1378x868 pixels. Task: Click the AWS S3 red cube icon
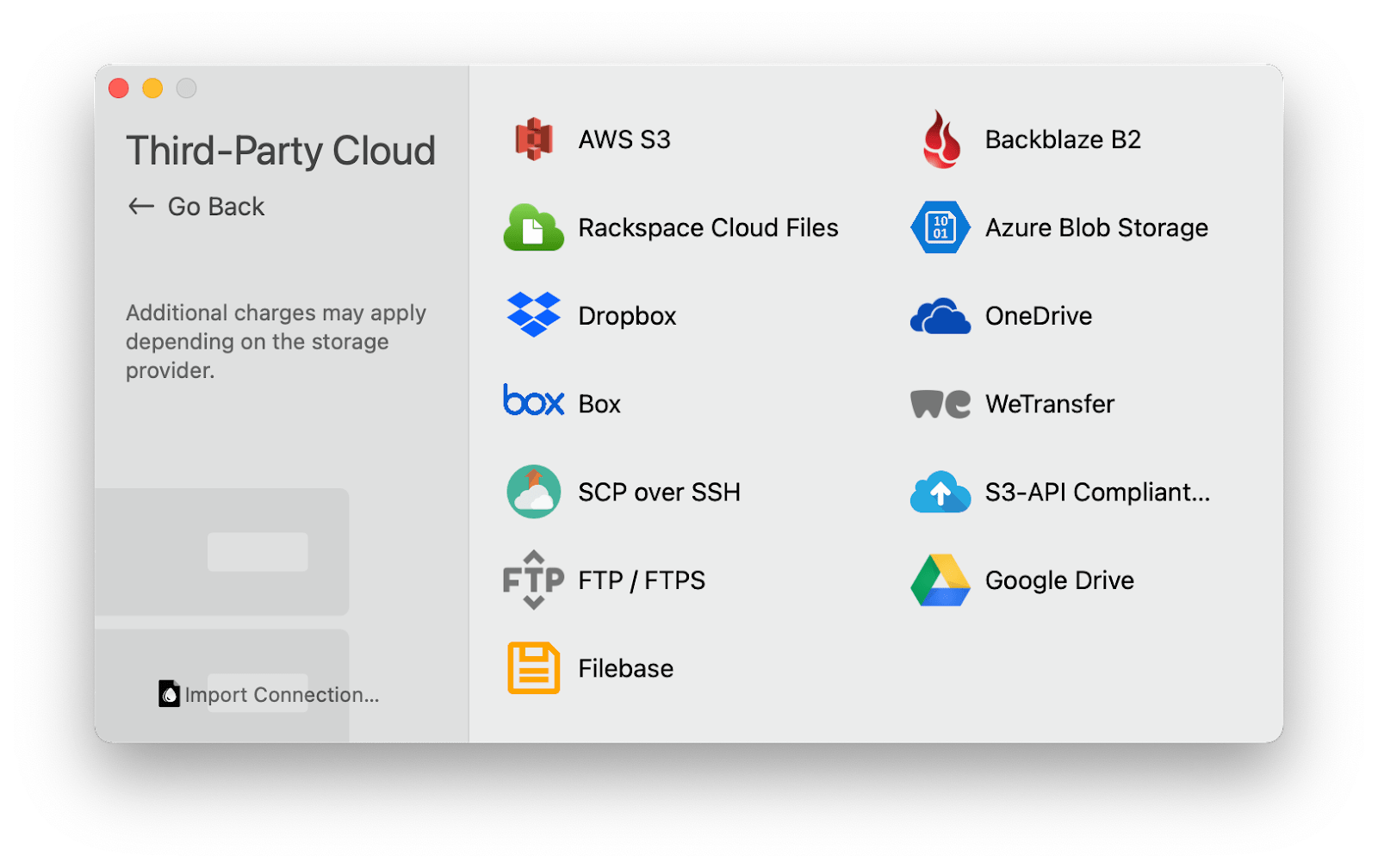[x=533, y=139]
